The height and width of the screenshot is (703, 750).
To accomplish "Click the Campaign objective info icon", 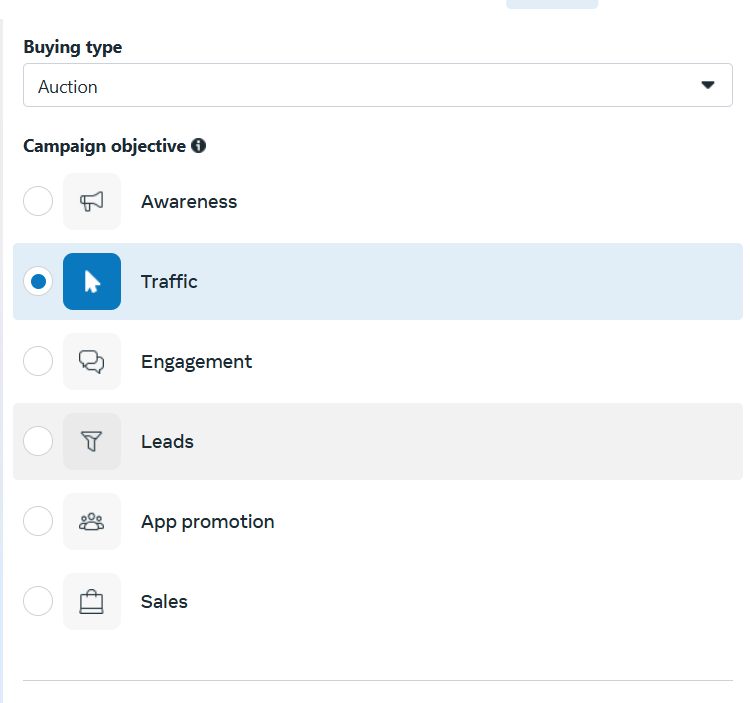I will pyautogui.click(x=198, y=146).
